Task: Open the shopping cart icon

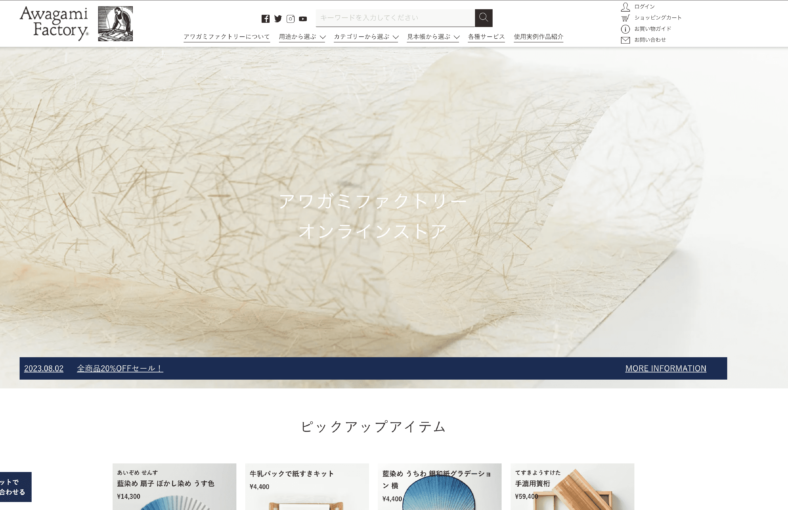Action: tap(625, 18)
